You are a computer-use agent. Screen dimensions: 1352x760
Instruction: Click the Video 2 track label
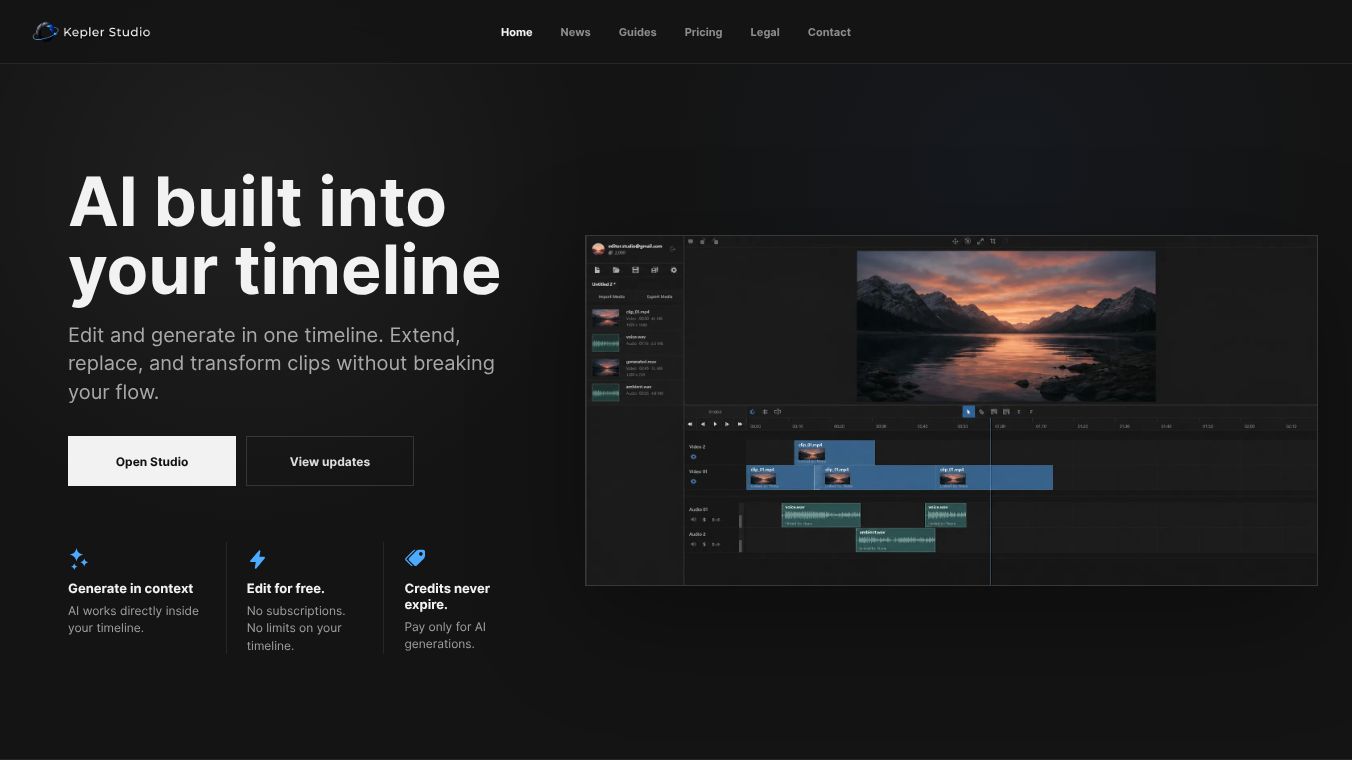697,447
